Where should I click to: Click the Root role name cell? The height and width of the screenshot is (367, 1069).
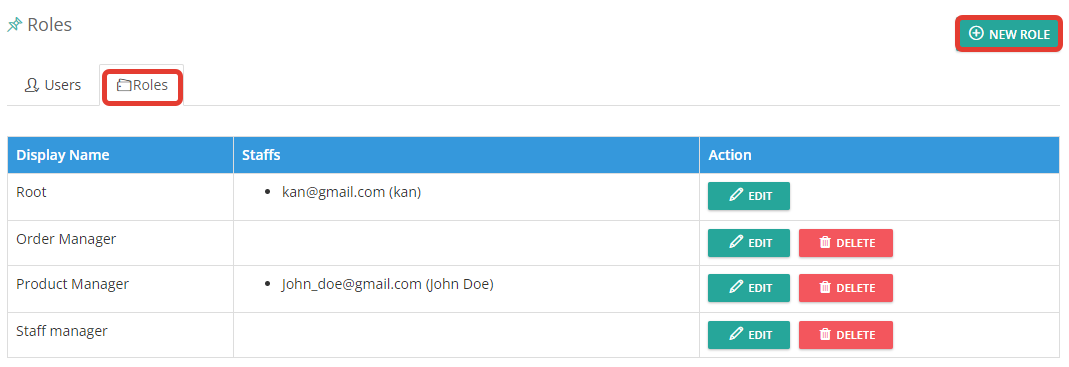pyautogui.click(x=120, y=197)
